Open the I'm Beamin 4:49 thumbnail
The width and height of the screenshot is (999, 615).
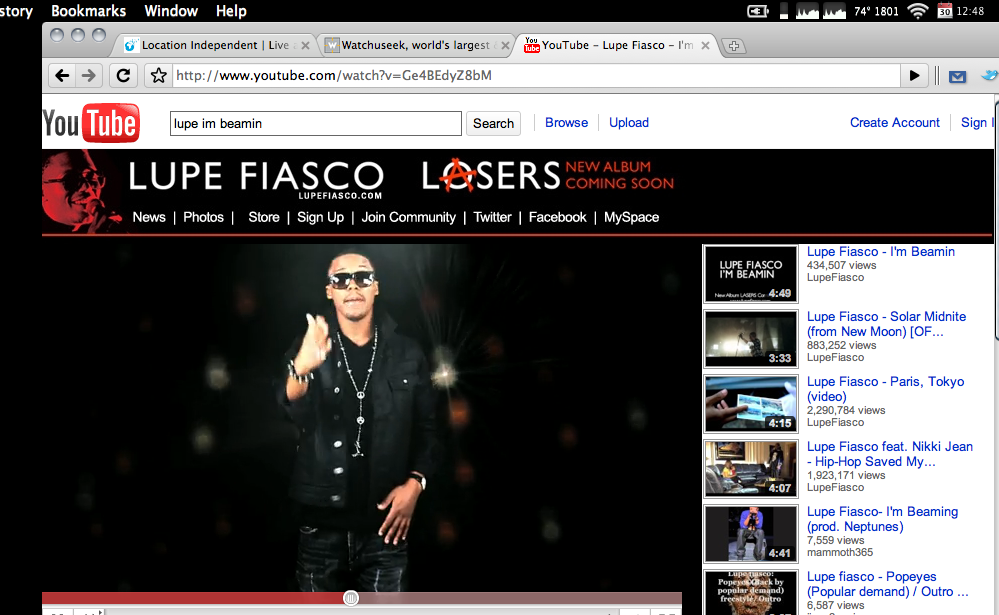point(751,274)
